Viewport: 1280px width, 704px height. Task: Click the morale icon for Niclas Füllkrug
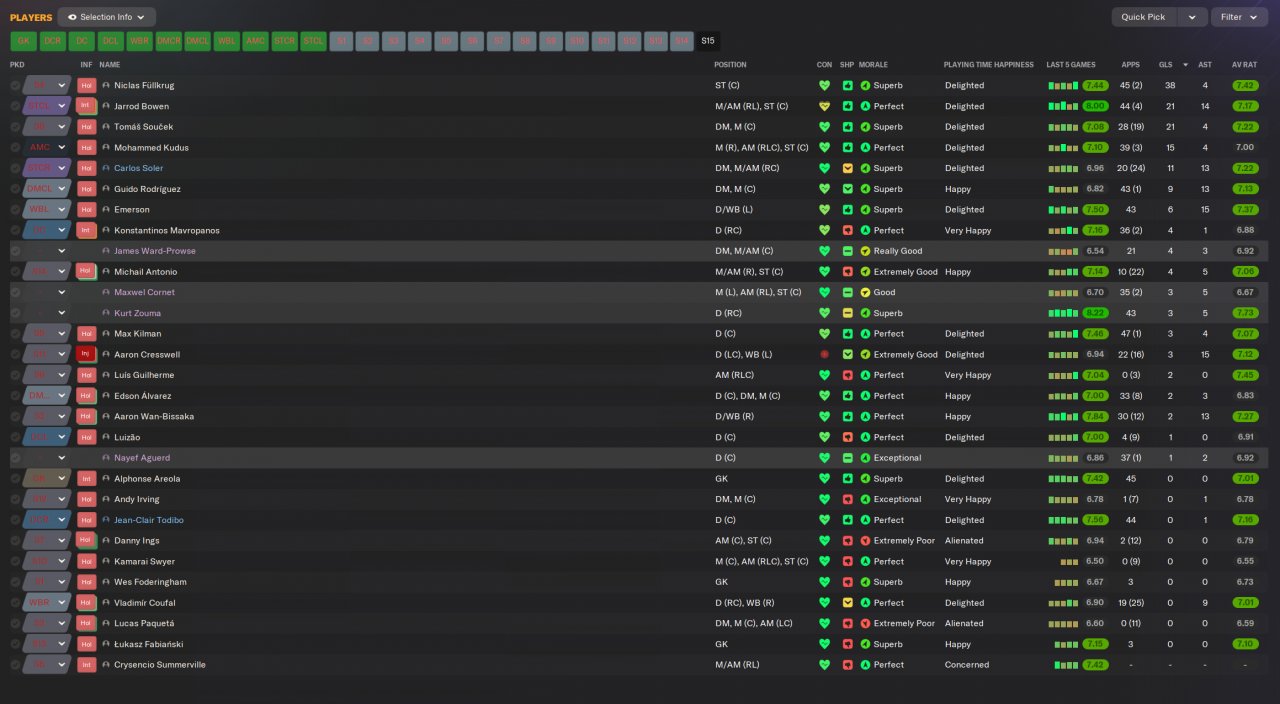[x=866, y=85]
